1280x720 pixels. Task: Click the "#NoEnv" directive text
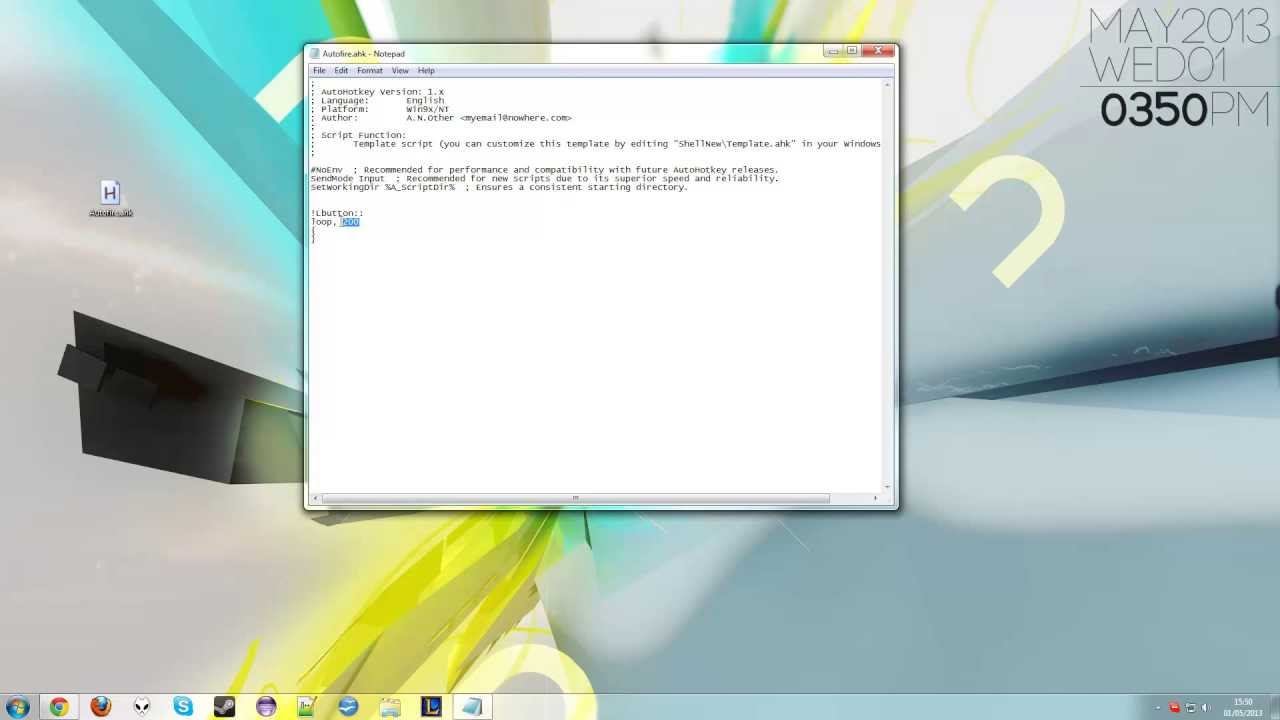coord(327,170)
